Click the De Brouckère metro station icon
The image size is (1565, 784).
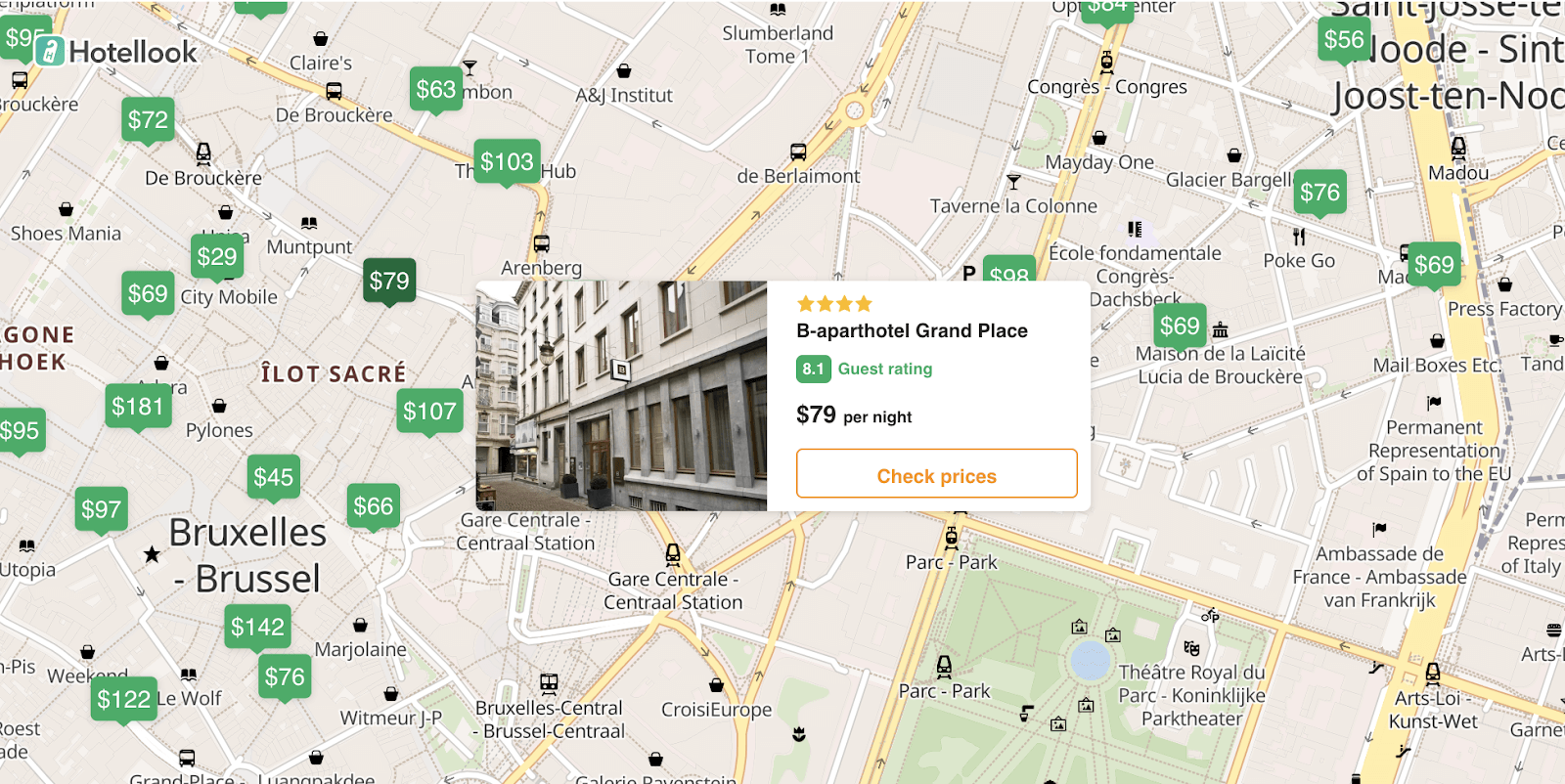203,153
